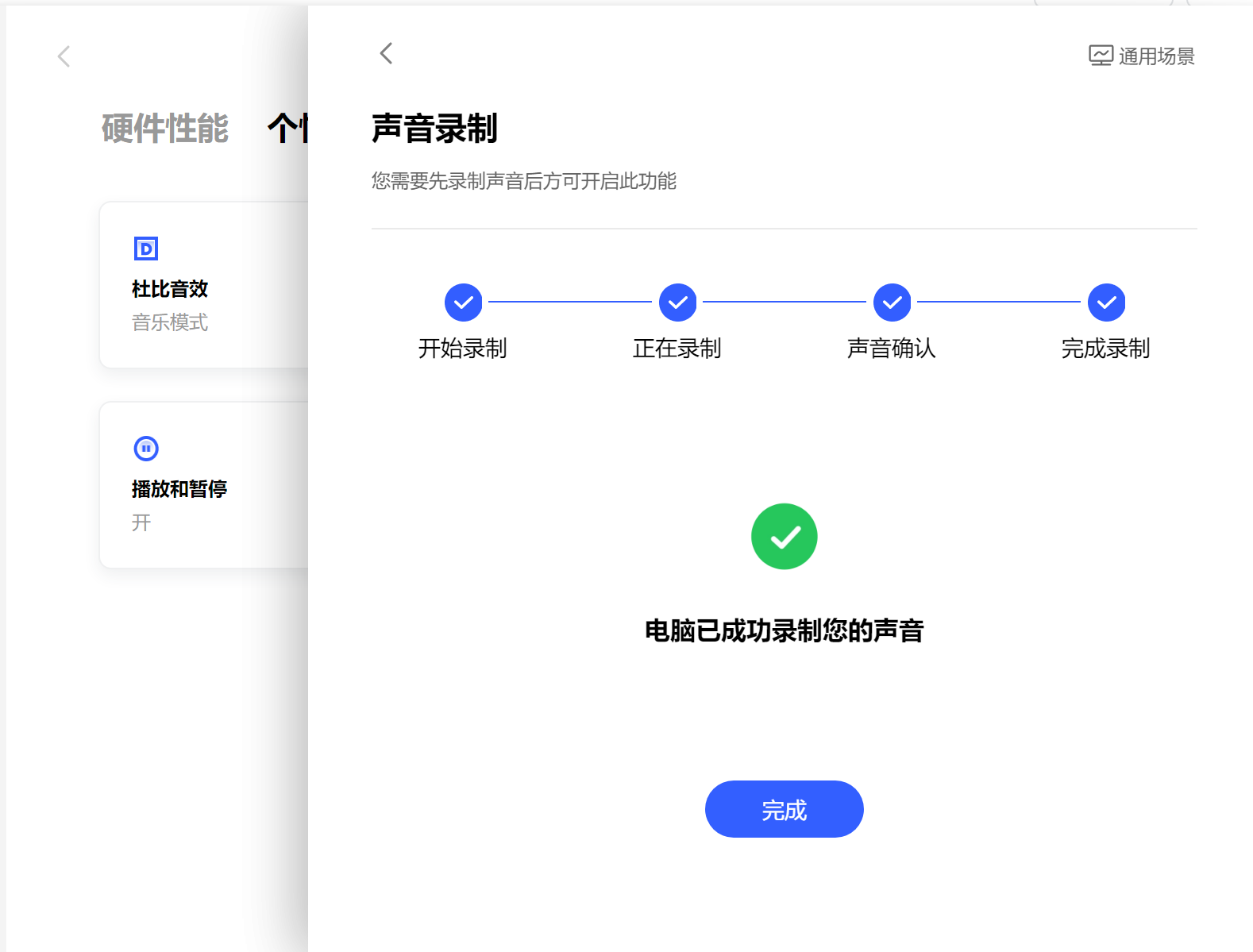
Task: Click the back arrow on the background settings page
Action: (64, 56)
